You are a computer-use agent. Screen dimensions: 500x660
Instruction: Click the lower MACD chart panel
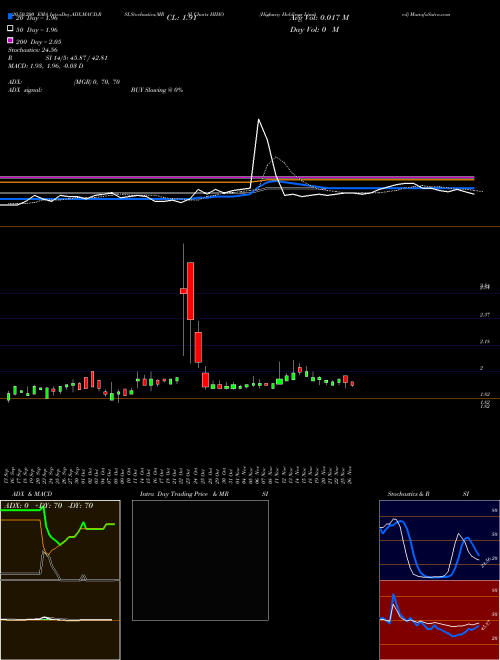60,620
